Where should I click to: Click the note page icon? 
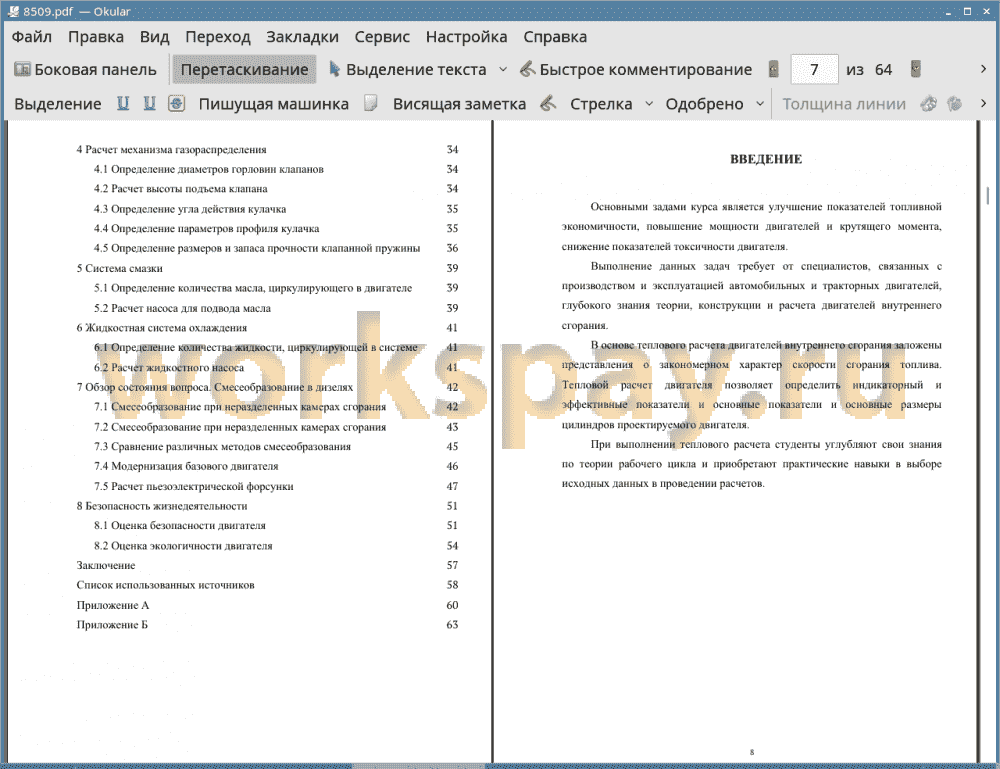pos(371,103)
